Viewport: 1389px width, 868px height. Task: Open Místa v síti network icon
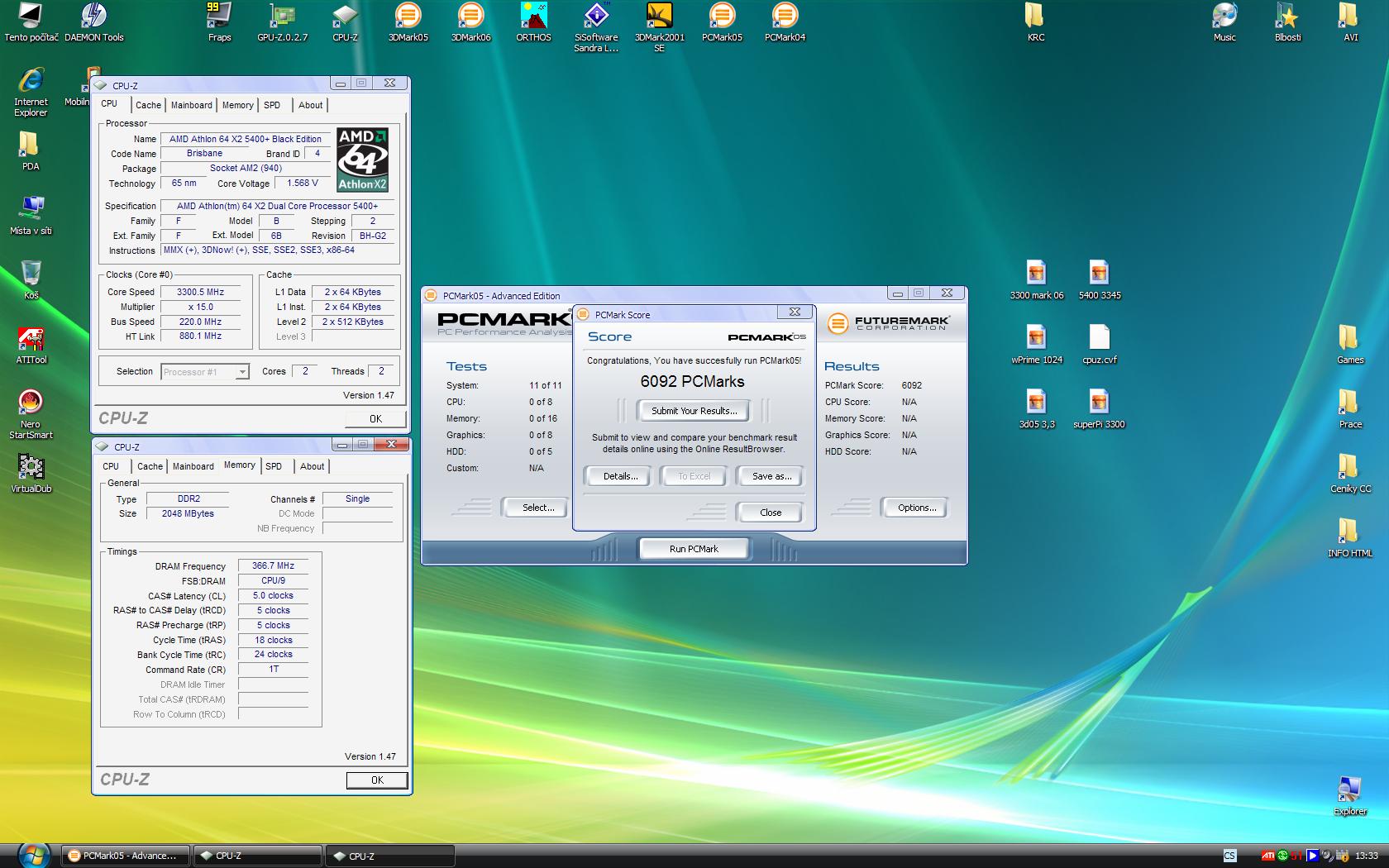(31, 216)
